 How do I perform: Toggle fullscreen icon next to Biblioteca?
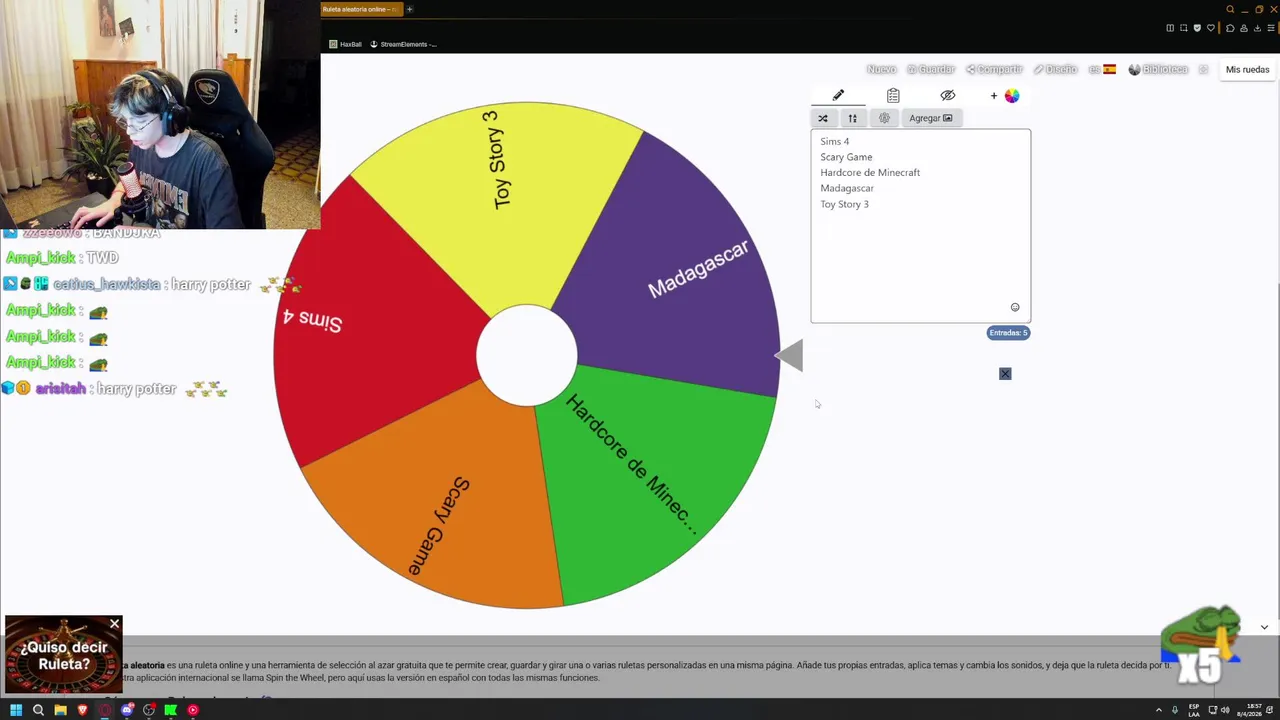pos(1203,69)
